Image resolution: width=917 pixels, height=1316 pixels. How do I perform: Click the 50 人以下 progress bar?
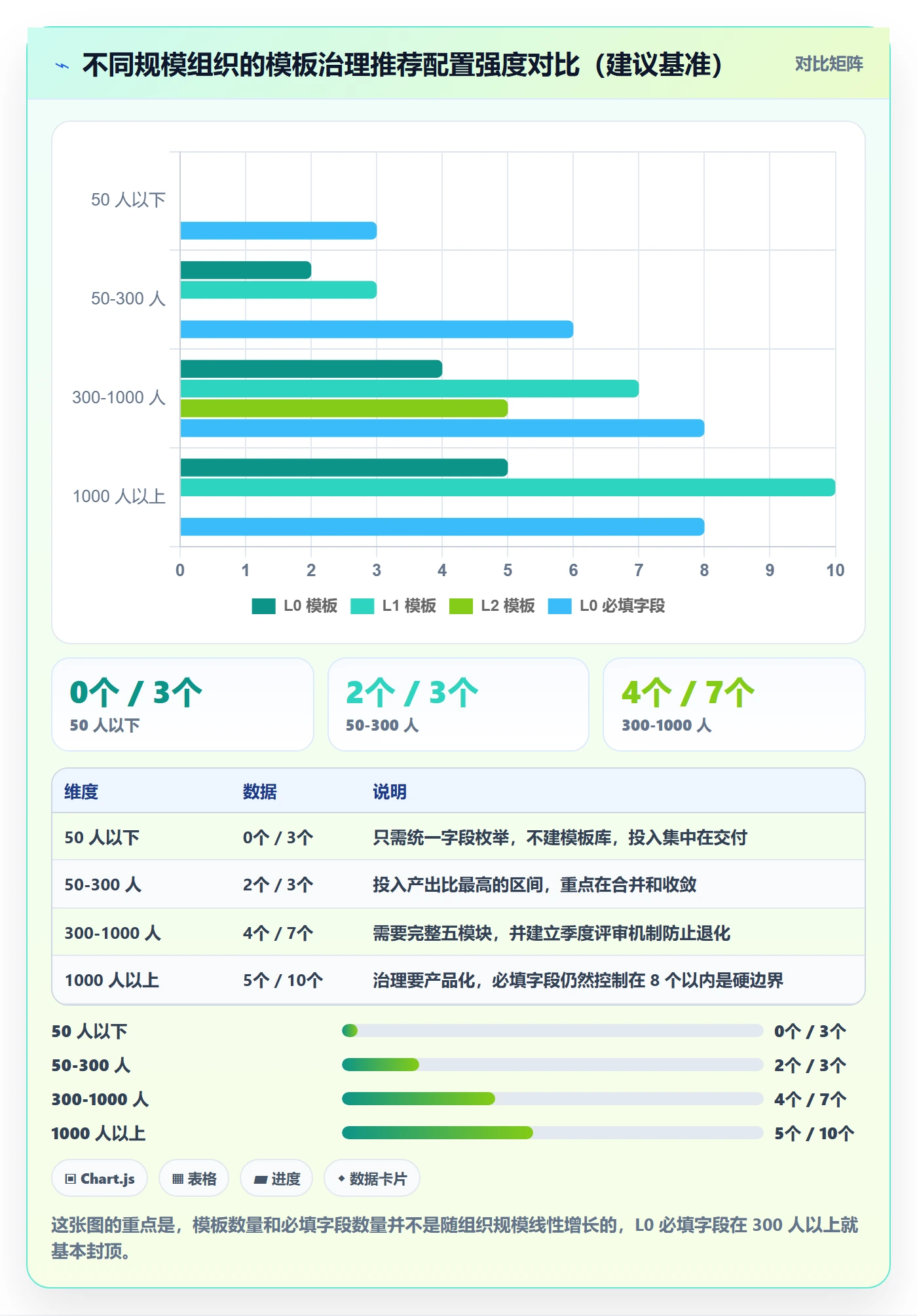coord(552,1031)
